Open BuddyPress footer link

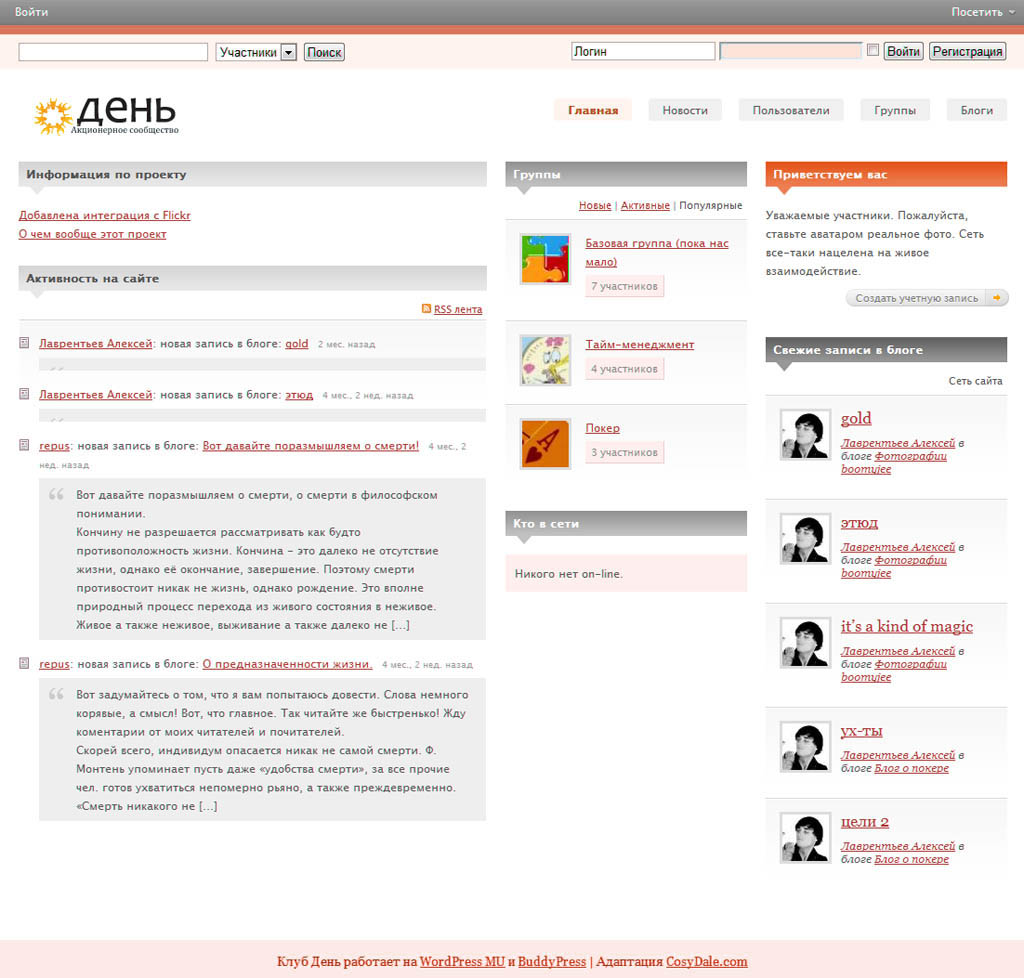552,961
